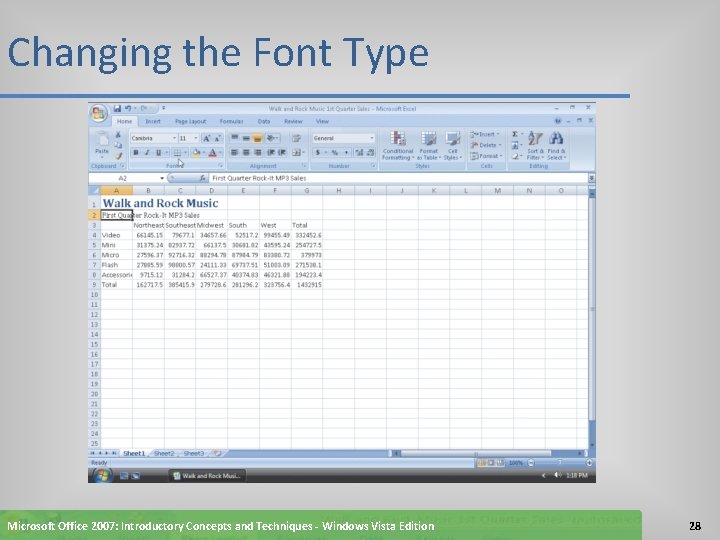The image size is (720, 540).
Task: Click the Undo arrow icon
Action: point(128,108)
